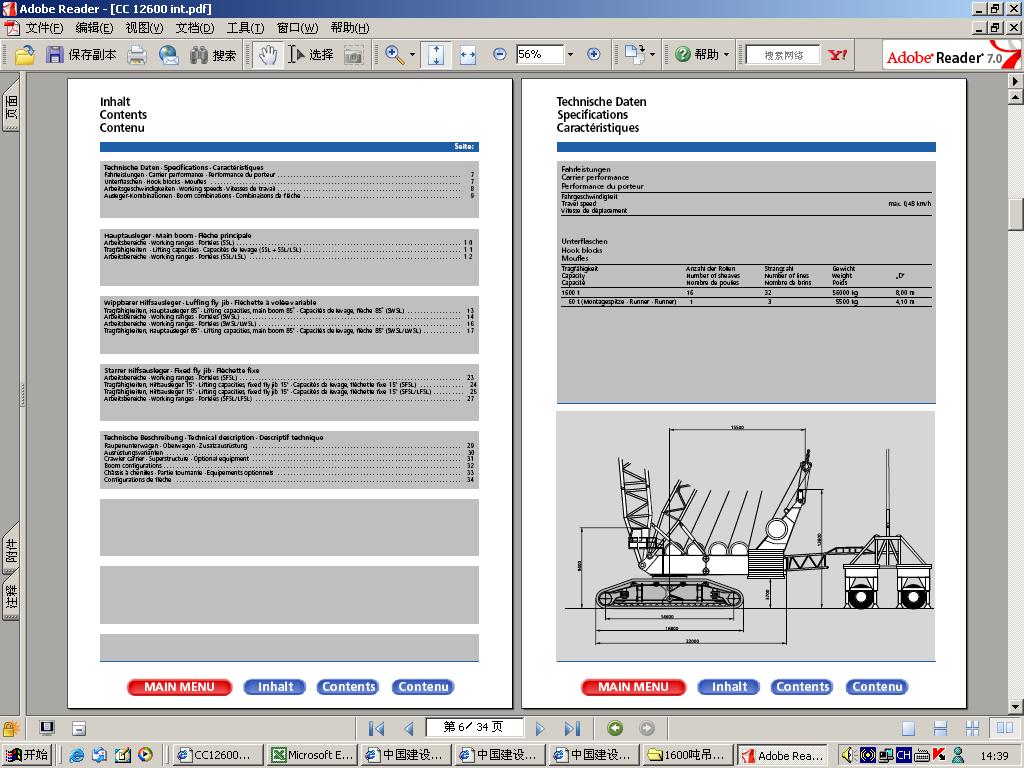Go to last page button
Image resolution: width=1024 pixels, height=768 pixels.
572,728
